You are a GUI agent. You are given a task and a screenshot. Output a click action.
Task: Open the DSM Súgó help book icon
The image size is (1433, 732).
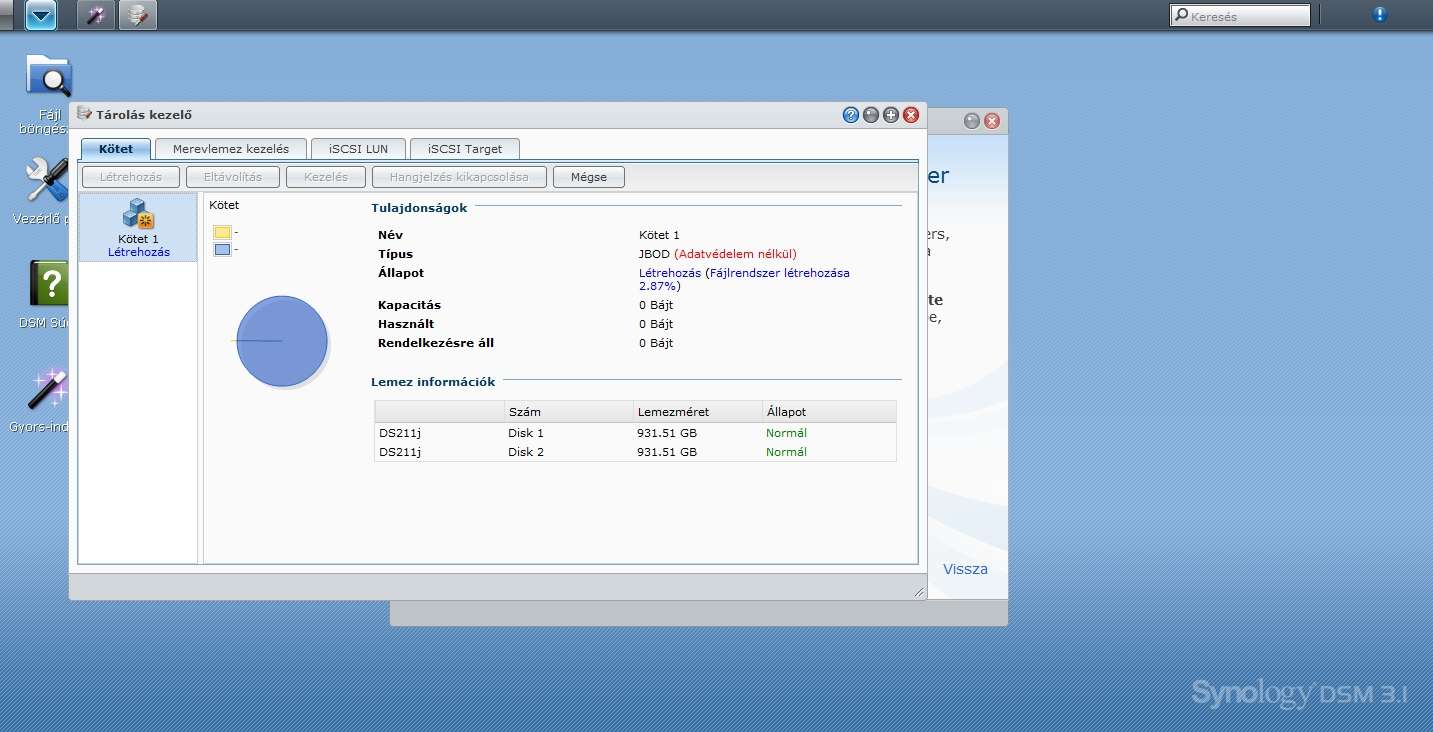click(48, 284)
